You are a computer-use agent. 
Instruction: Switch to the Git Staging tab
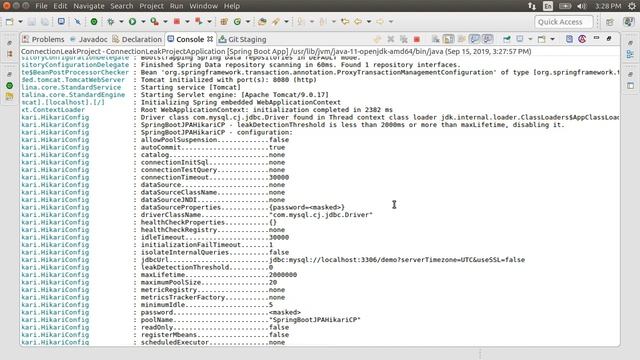tap(242, 39)
